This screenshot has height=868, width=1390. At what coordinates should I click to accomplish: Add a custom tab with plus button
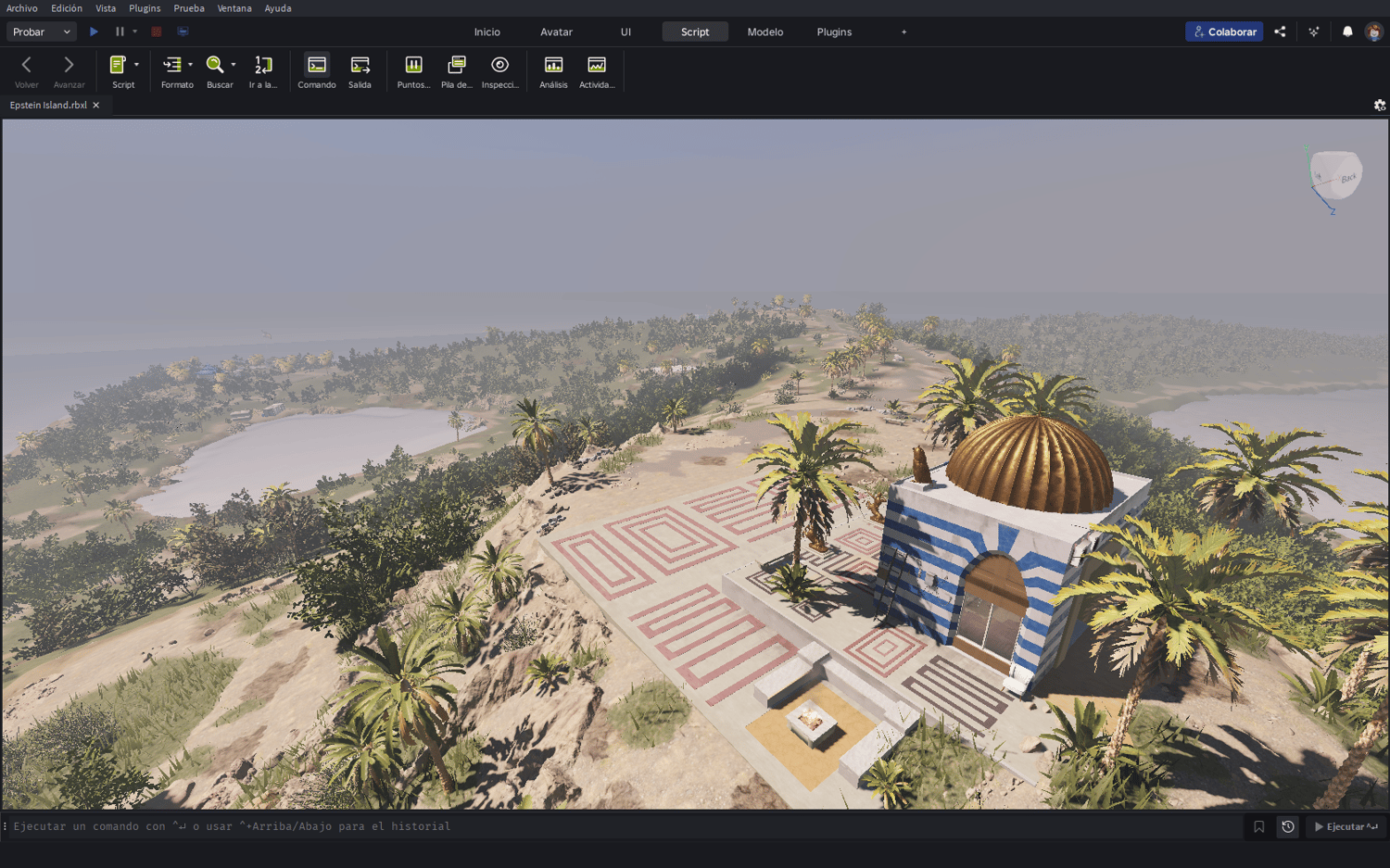(904, 31)
